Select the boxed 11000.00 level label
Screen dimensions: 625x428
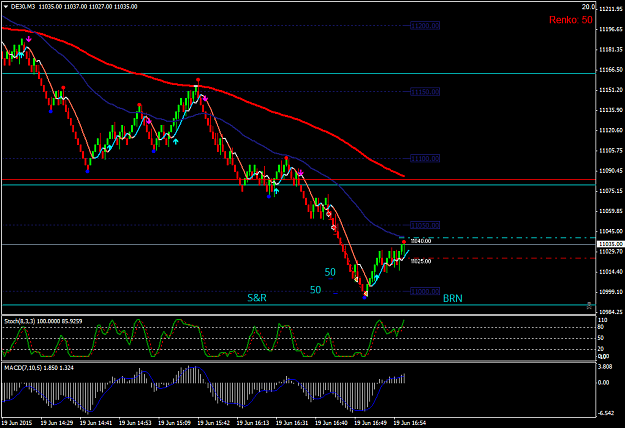[x=425, y=291]
